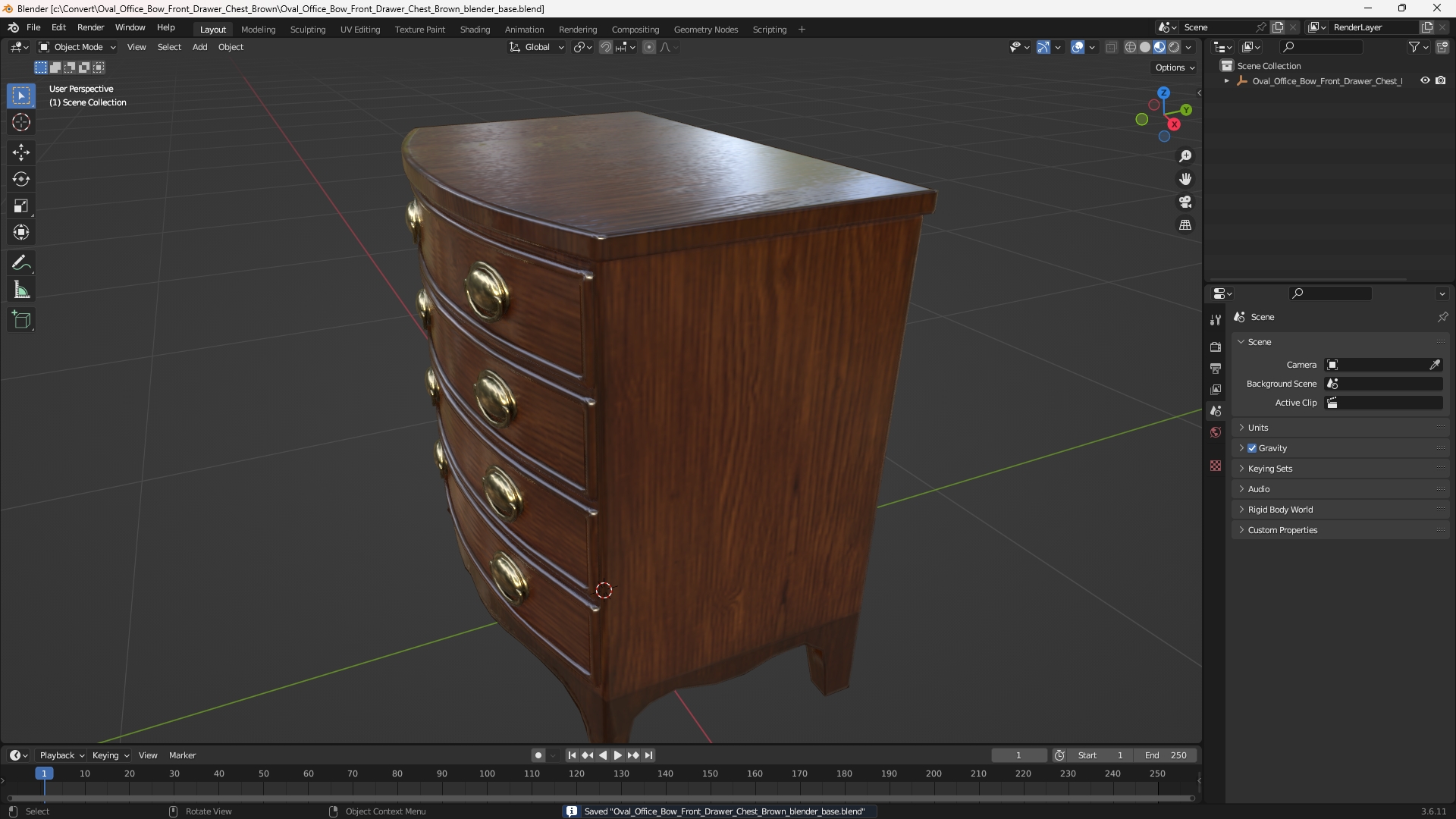The image size is (1456, 819).
Task: Open the Global orientation dropdown
Action: pos(537,47)
